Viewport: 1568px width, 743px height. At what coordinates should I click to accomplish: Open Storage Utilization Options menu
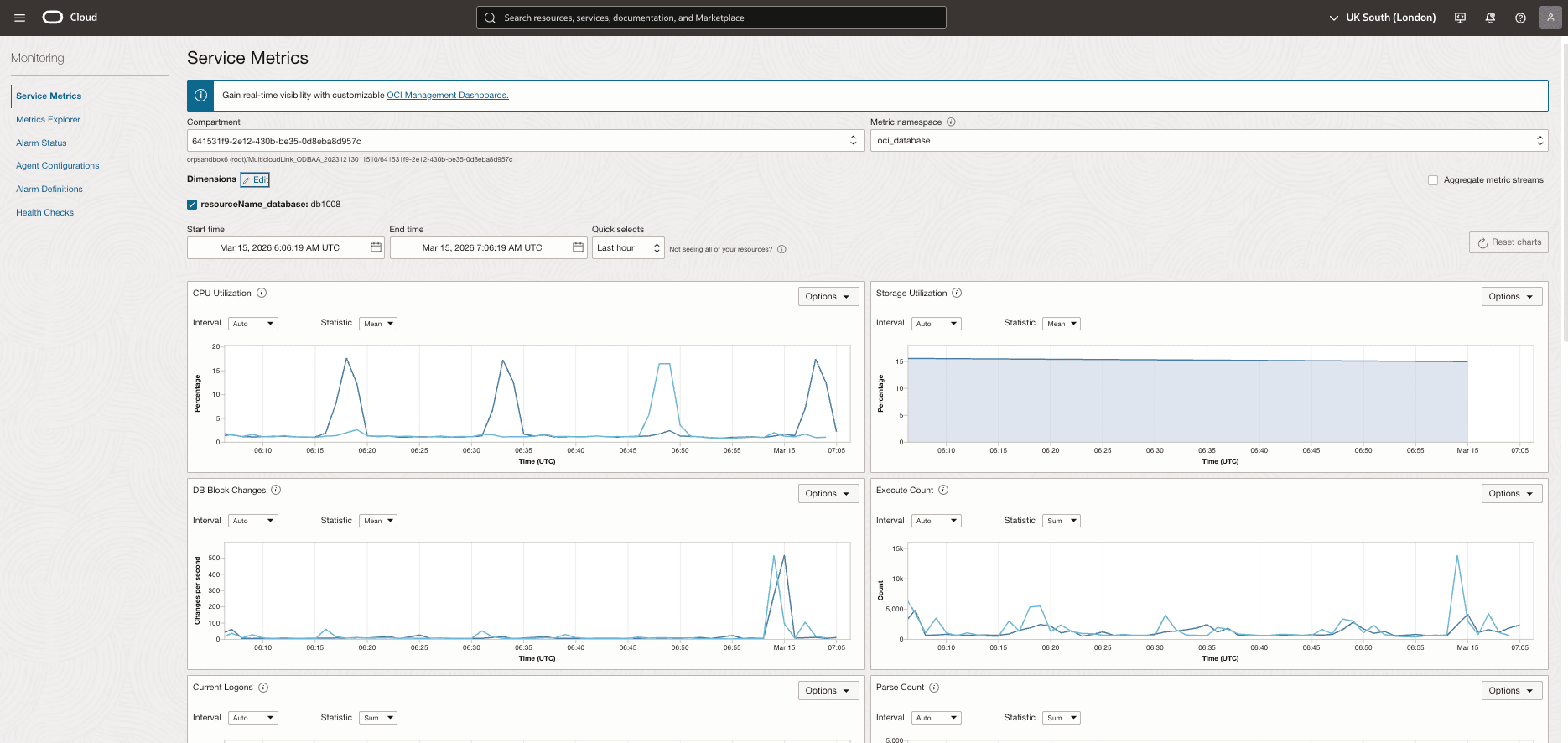click(1512, 296)
